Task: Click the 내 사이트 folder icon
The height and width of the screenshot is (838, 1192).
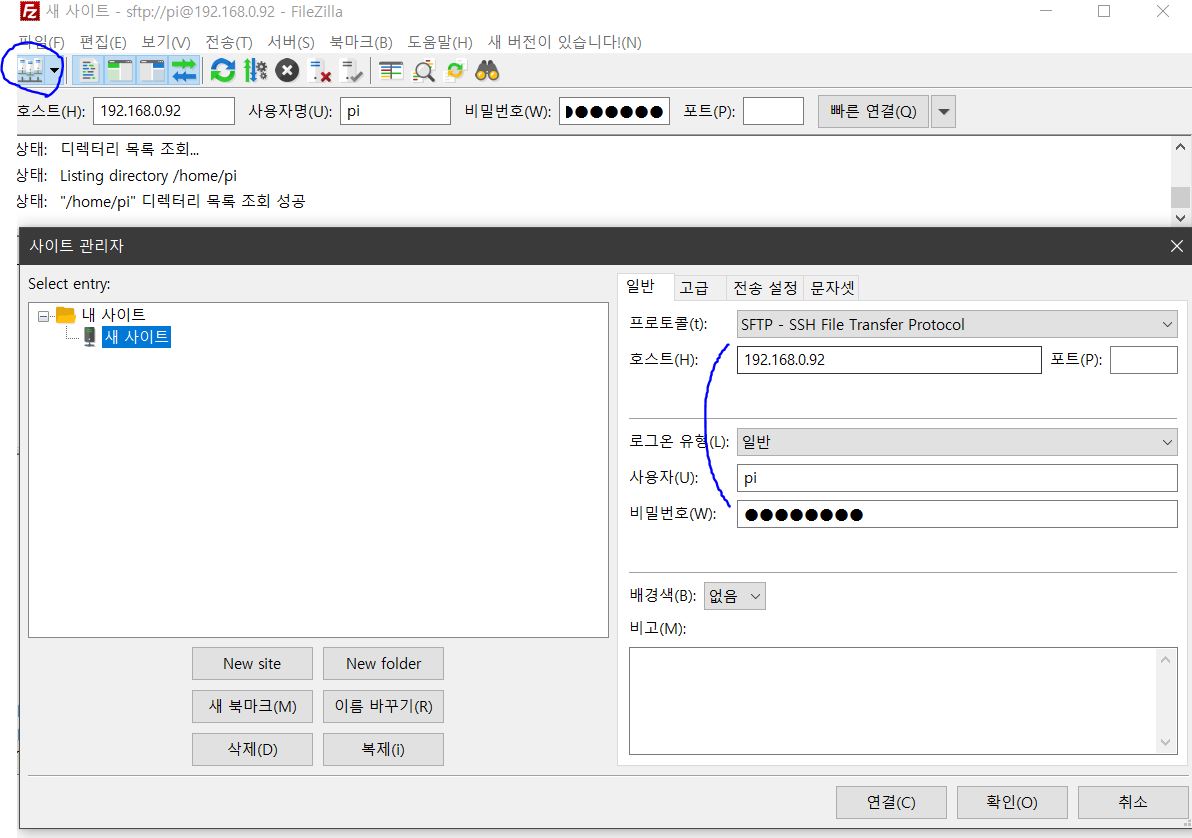Action: 65,314
